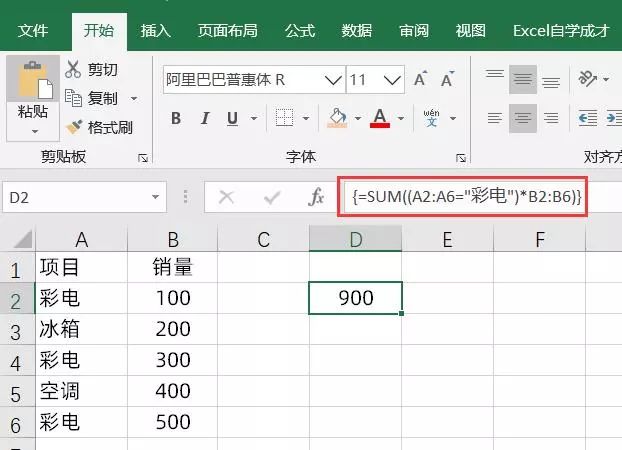
Task: Apply the red Font Color
Action: [380, 118]
